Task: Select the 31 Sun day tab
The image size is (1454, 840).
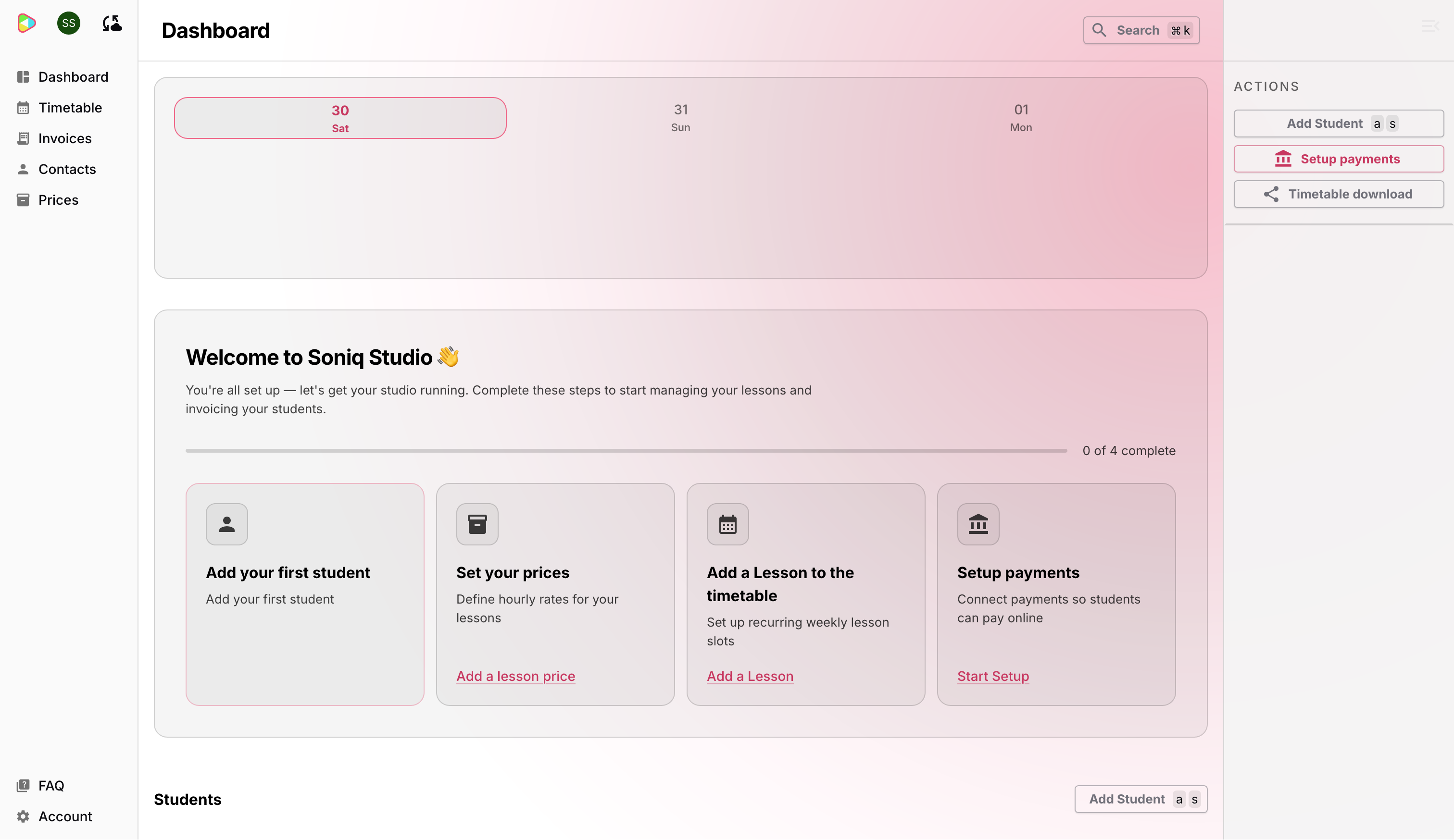Action: click(x=681, y=118)
